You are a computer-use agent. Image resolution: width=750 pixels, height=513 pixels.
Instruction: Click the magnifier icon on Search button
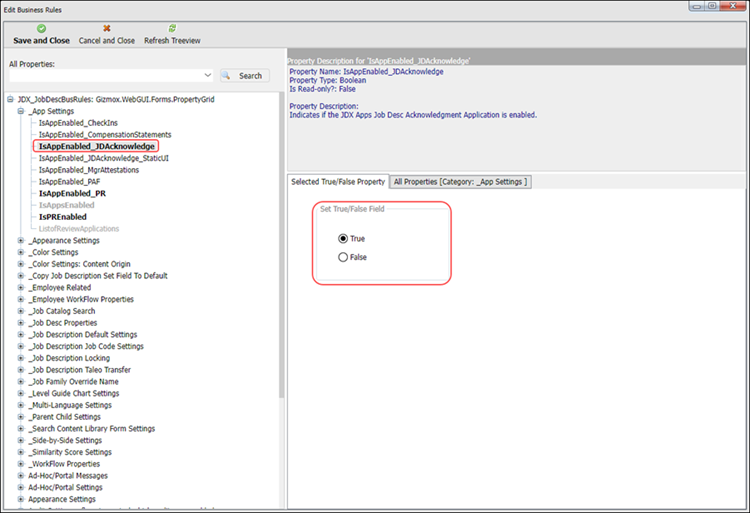(x=228, y=76)
